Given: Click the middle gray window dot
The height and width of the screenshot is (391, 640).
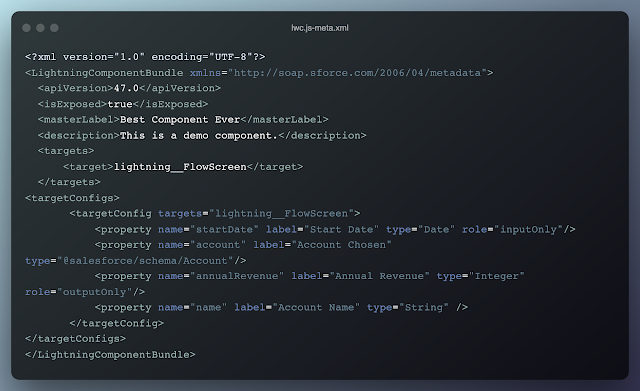Looking at the screenshot, I should 40,28.
